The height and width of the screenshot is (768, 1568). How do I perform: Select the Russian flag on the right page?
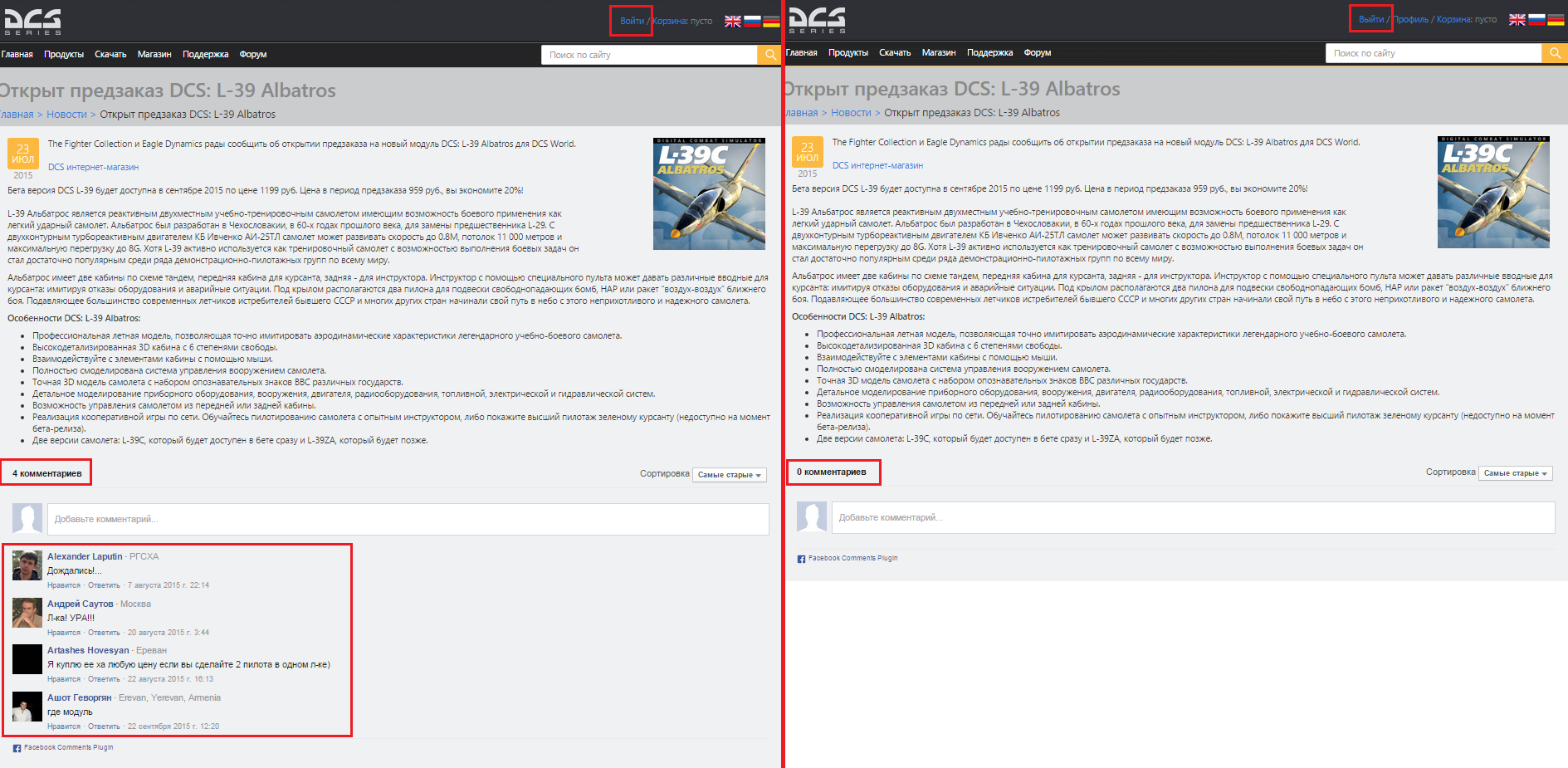tap(1536, 19)
